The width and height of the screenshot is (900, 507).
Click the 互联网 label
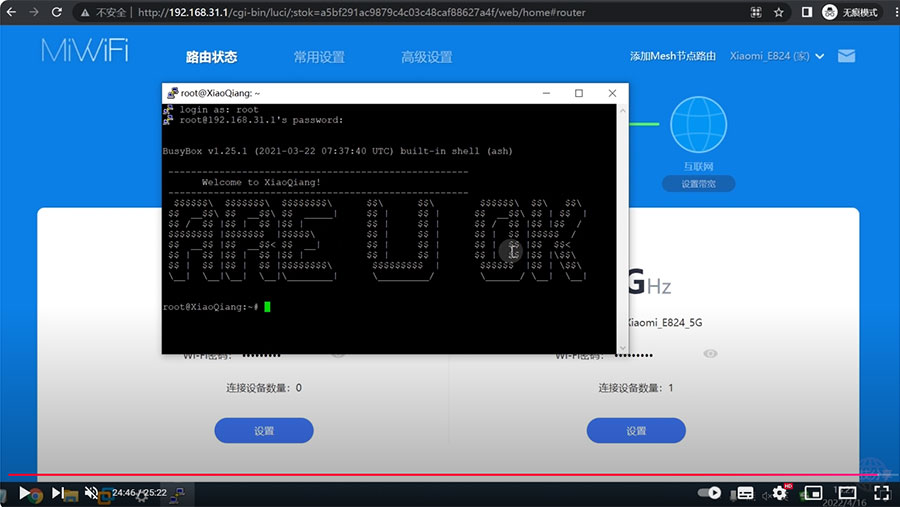699,167
